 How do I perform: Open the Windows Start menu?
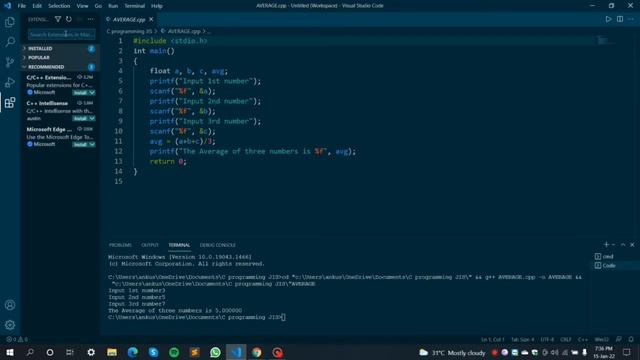9,352
